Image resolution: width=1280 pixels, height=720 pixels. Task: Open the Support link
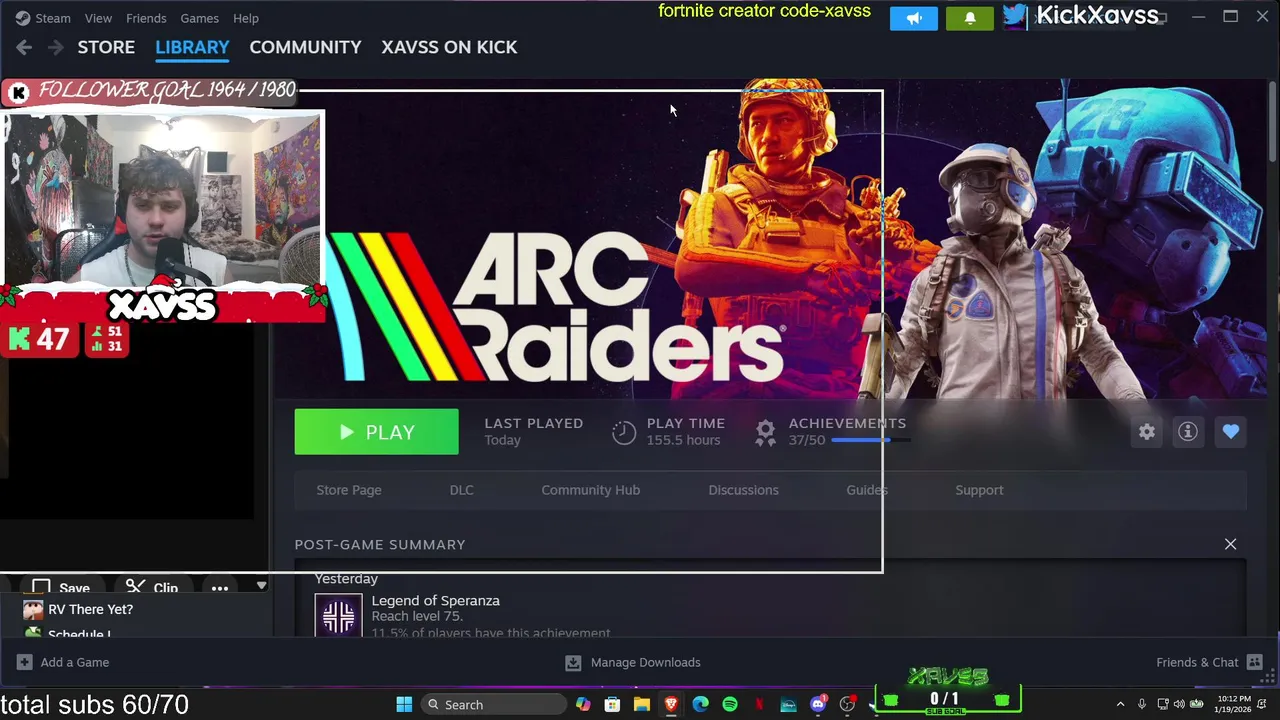pos(979,490)
